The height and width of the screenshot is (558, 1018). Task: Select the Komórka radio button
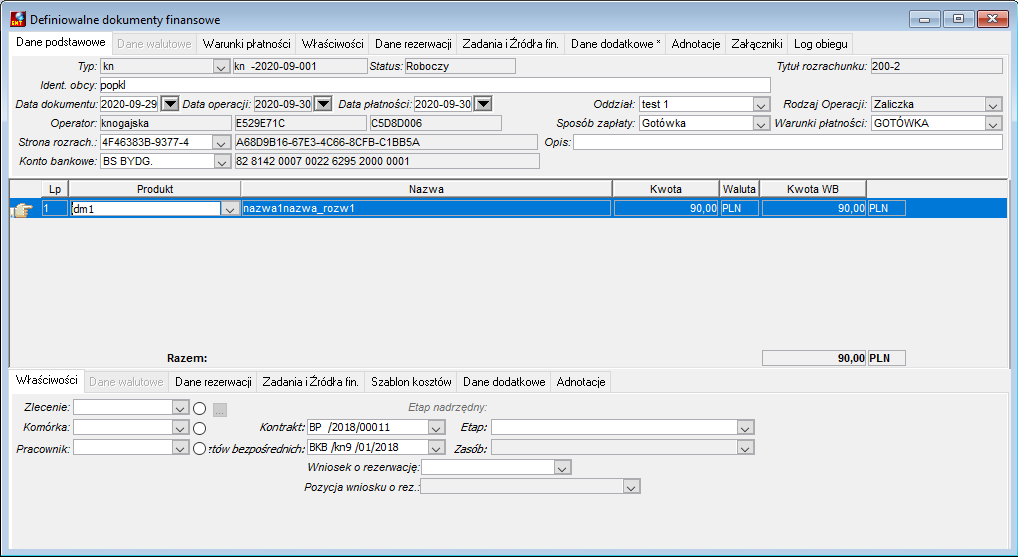point(200,429)
